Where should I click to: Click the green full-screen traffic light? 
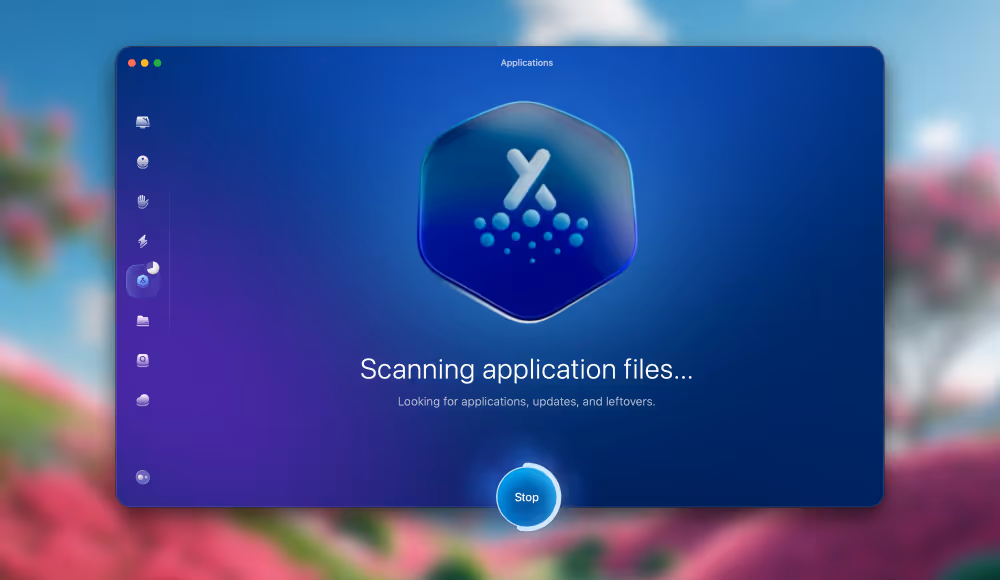pyautogui.click(x=157, y=61)
